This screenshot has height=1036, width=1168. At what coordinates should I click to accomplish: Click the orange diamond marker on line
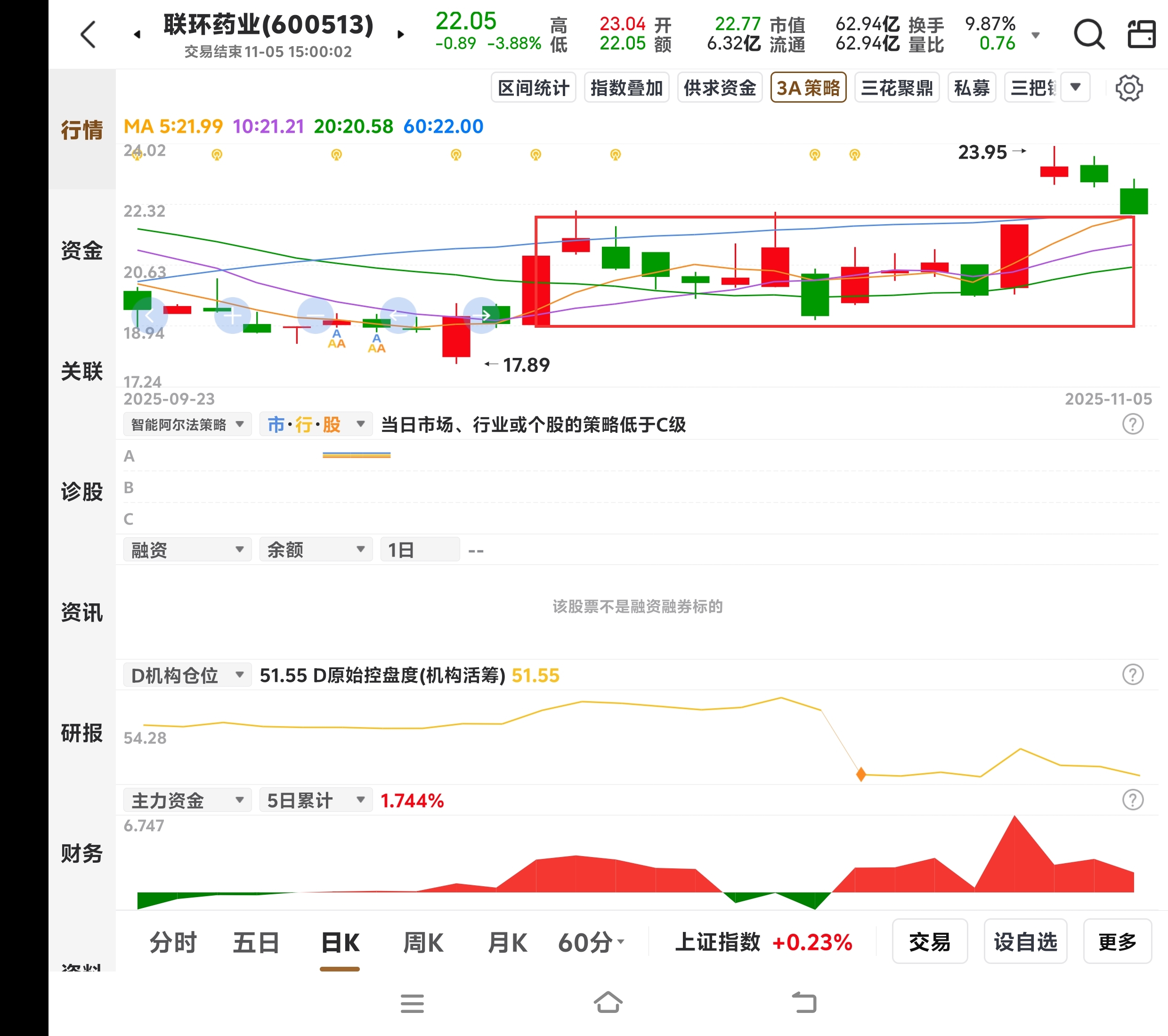(861, 775)
